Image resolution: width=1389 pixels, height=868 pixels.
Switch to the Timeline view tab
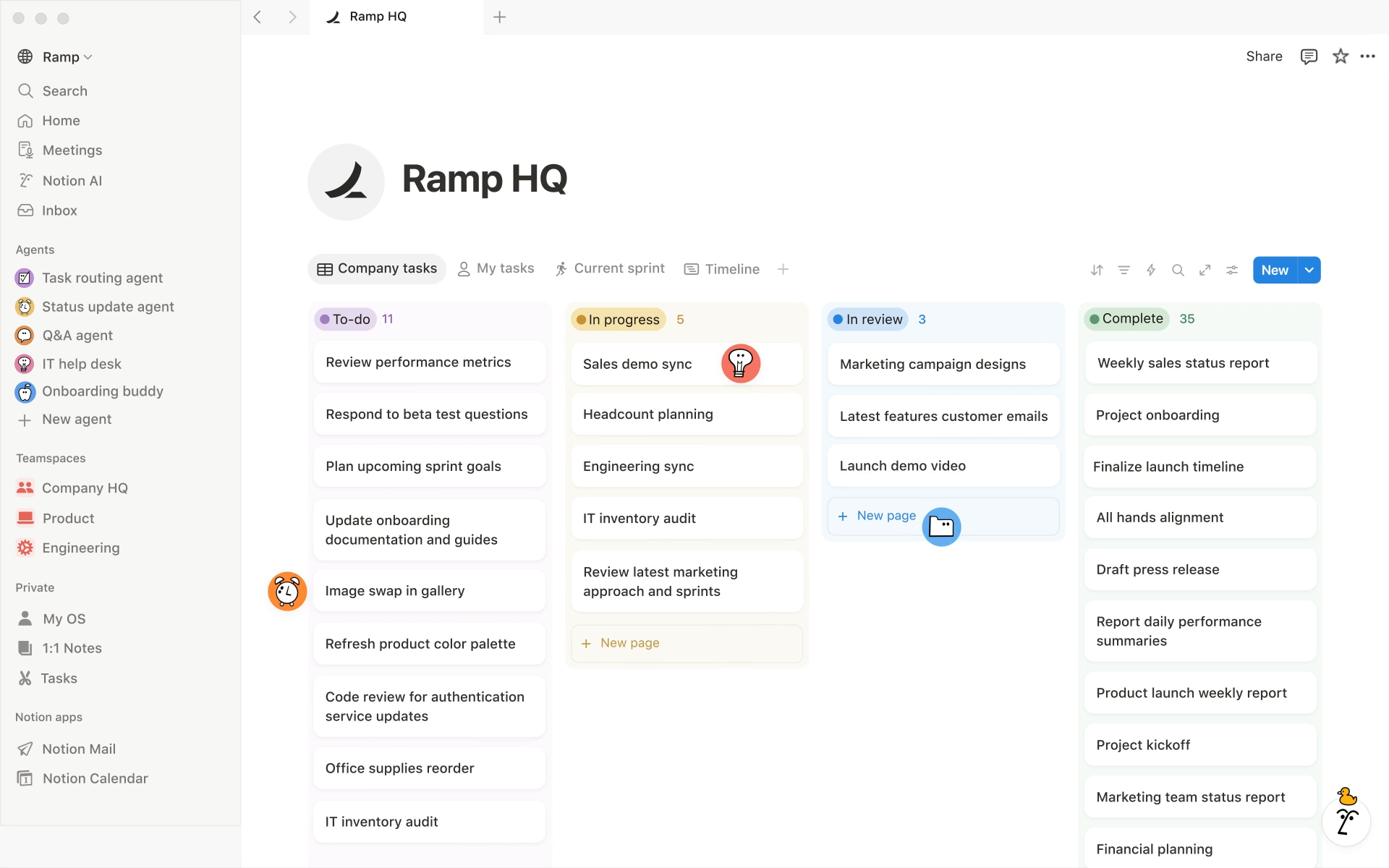point(722,269)
